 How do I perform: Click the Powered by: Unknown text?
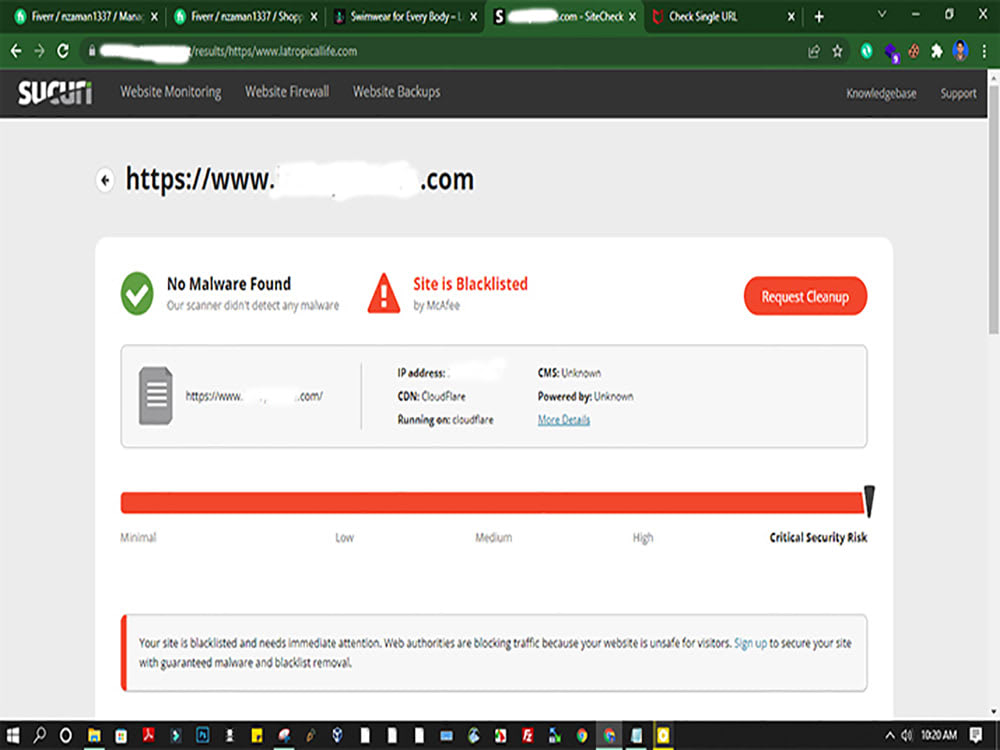(x=585, y=396)
